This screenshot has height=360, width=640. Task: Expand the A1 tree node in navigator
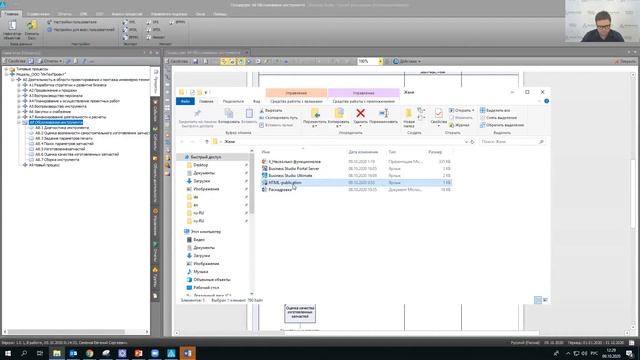(x=19, y=85)
